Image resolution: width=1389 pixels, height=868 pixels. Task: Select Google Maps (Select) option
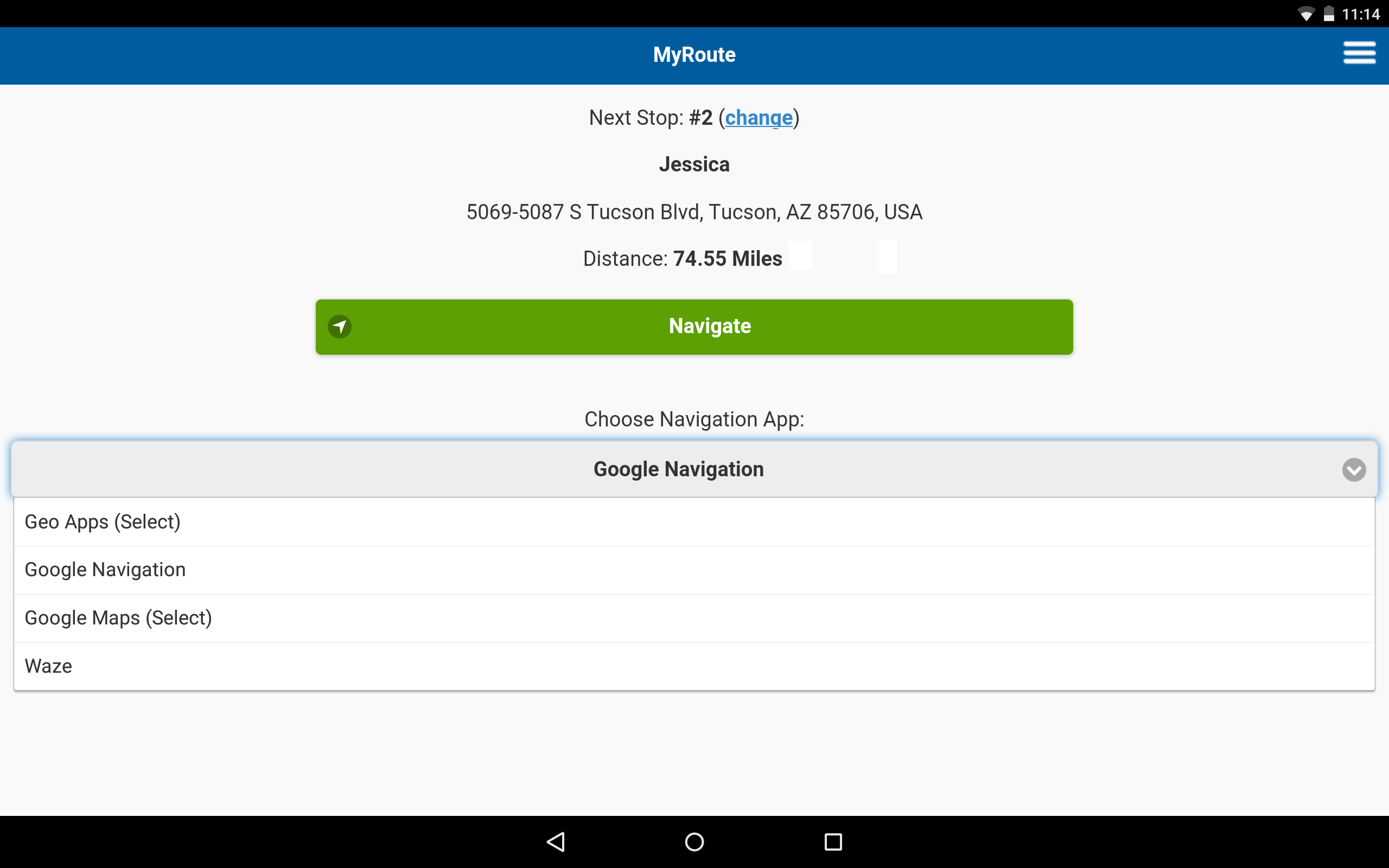(x=694, y=618)
